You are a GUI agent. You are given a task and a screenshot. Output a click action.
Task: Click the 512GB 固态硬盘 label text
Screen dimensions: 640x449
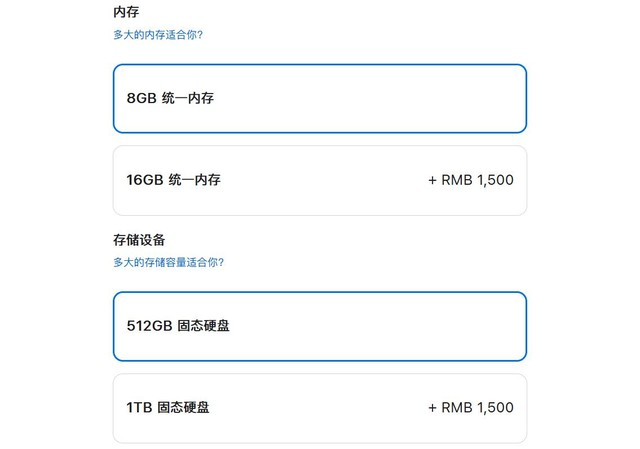[x=178, y=326]
